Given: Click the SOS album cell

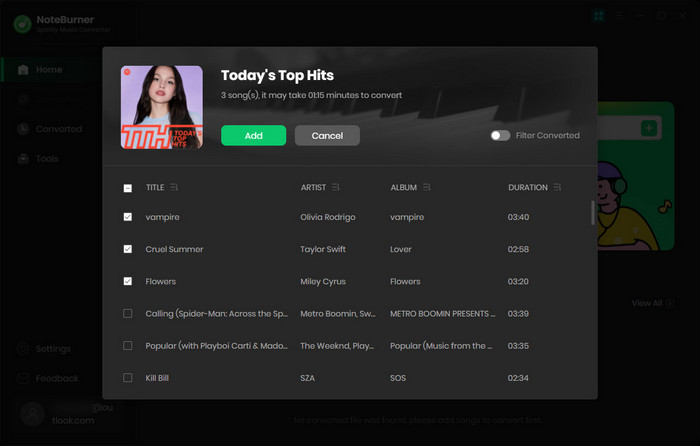Looking at the screenshot, I should coord(398,378).
